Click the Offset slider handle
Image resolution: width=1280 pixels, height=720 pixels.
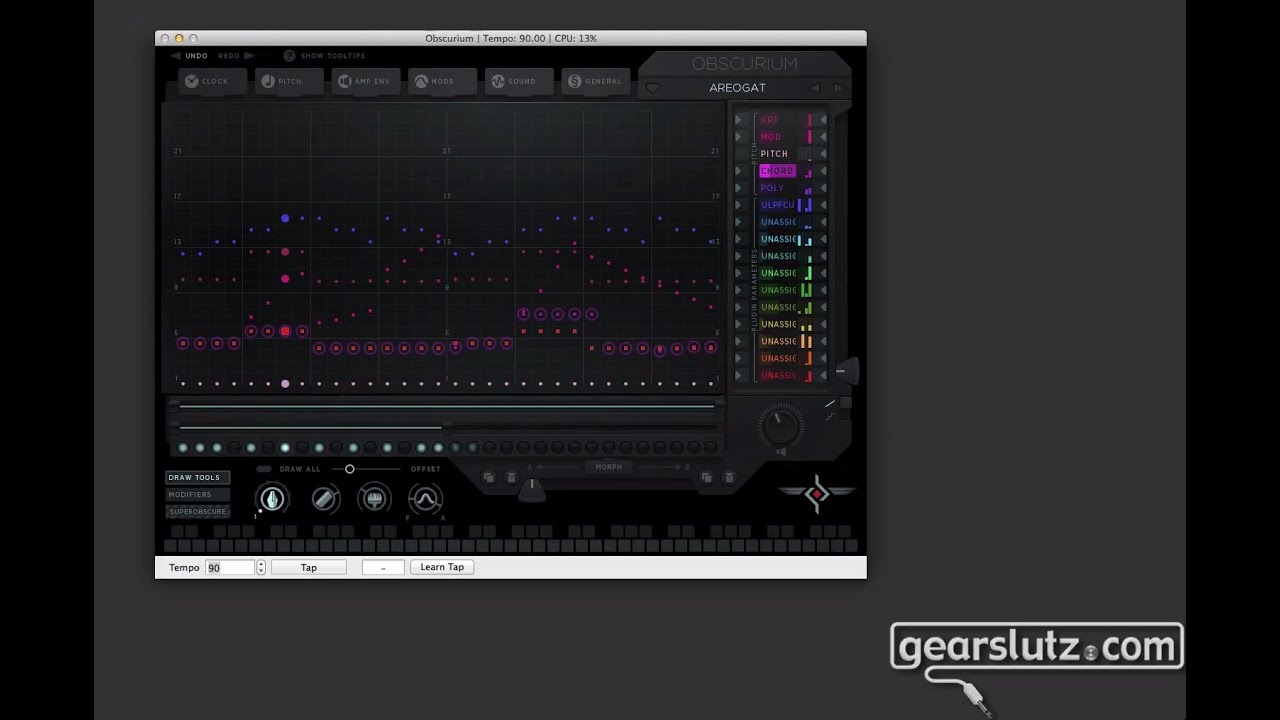[x=349, y=469]
